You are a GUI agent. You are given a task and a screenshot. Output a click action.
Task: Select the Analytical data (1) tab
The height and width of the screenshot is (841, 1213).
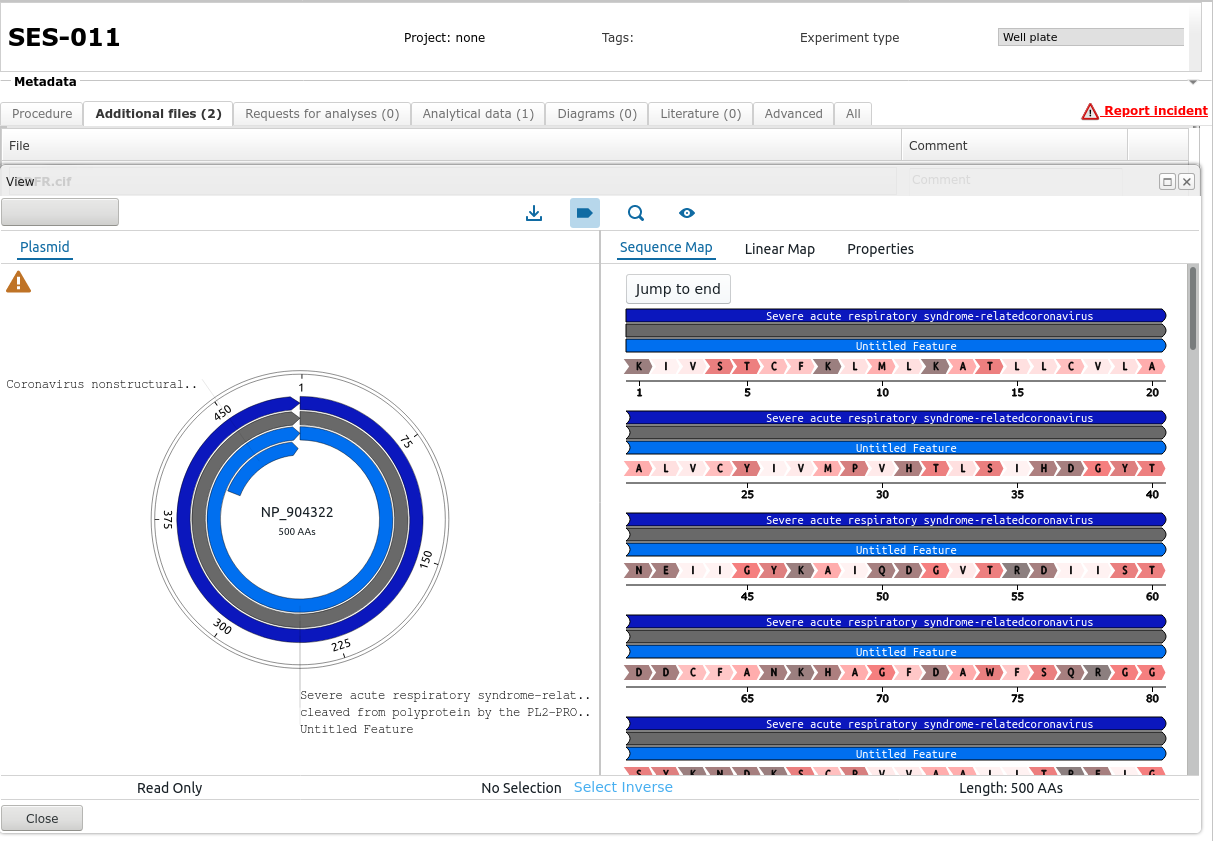478,114
